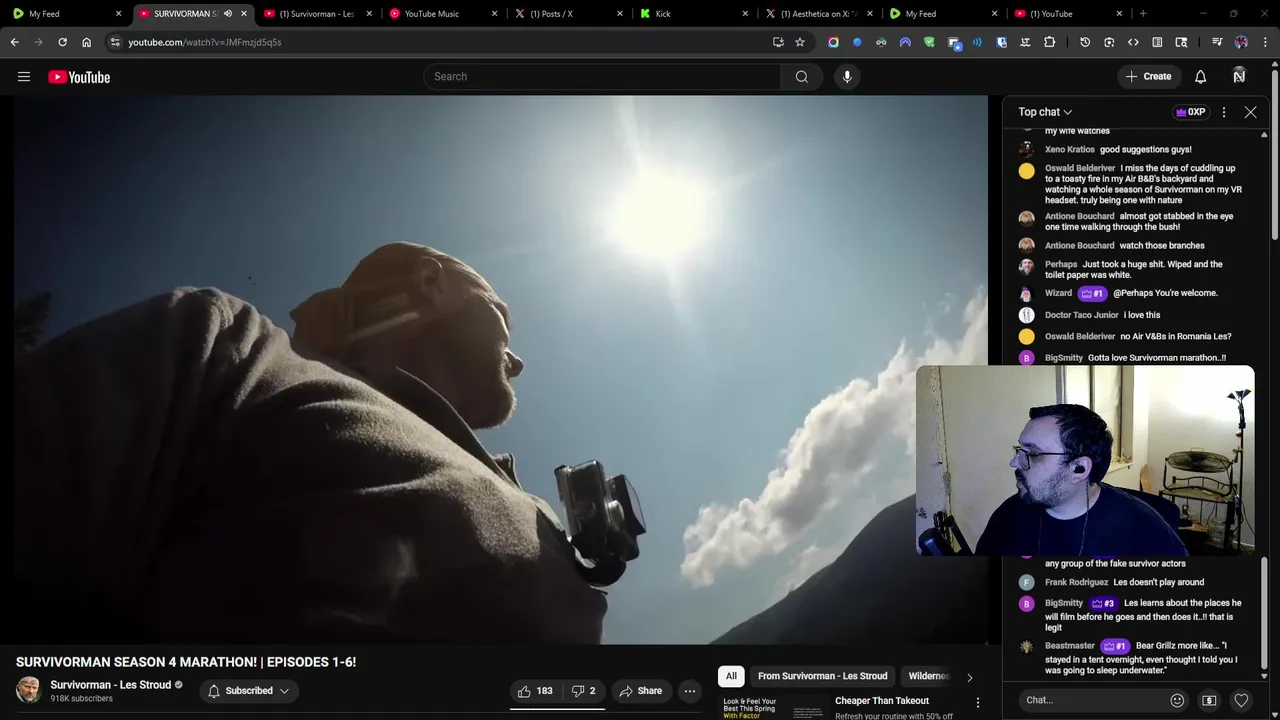Click the search magnifier button

pyautogui.click(x=802, y=77)
